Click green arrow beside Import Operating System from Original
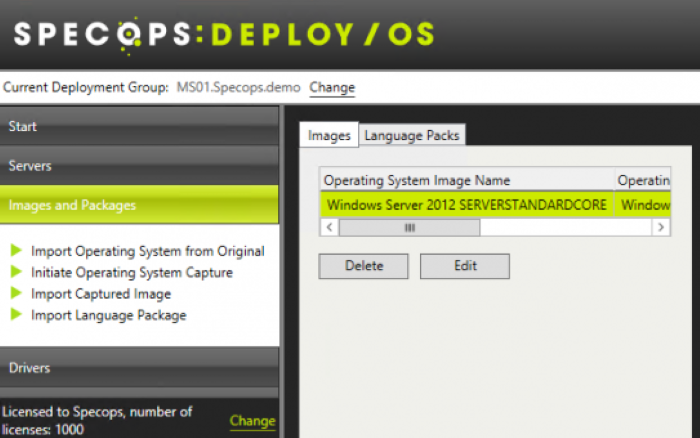 coord(16,250)
